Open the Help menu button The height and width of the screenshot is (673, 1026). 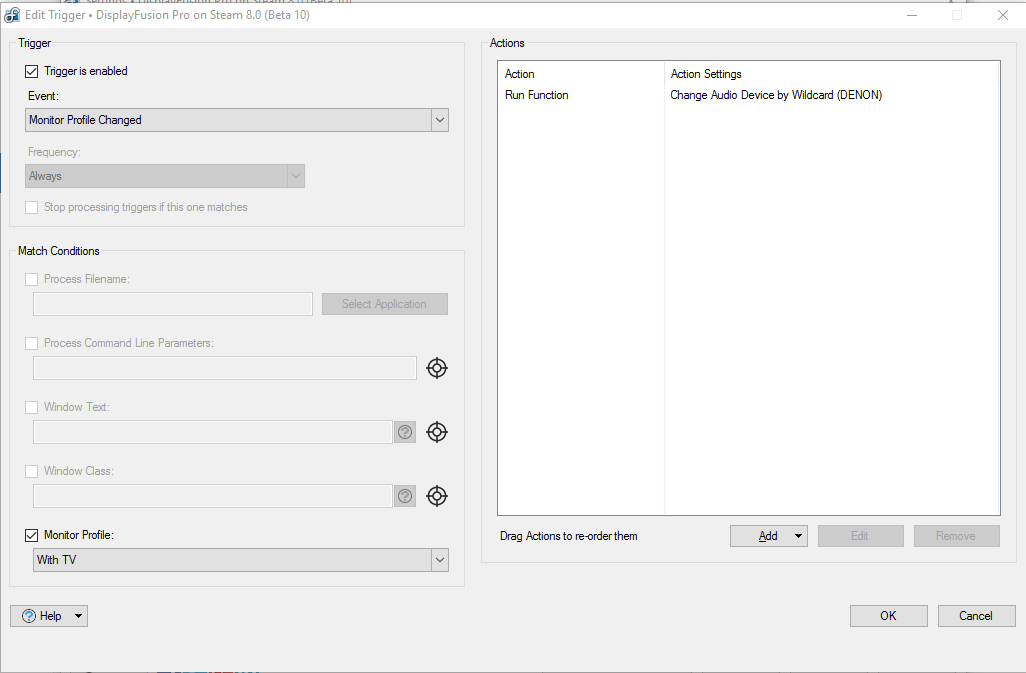point(49,616)
